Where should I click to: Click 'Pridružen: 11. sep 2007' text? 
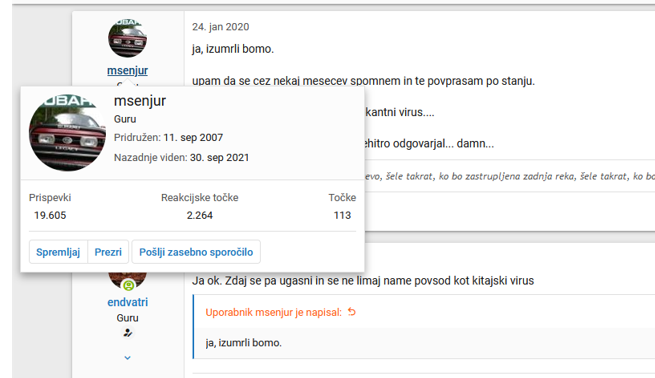[168, 137]
